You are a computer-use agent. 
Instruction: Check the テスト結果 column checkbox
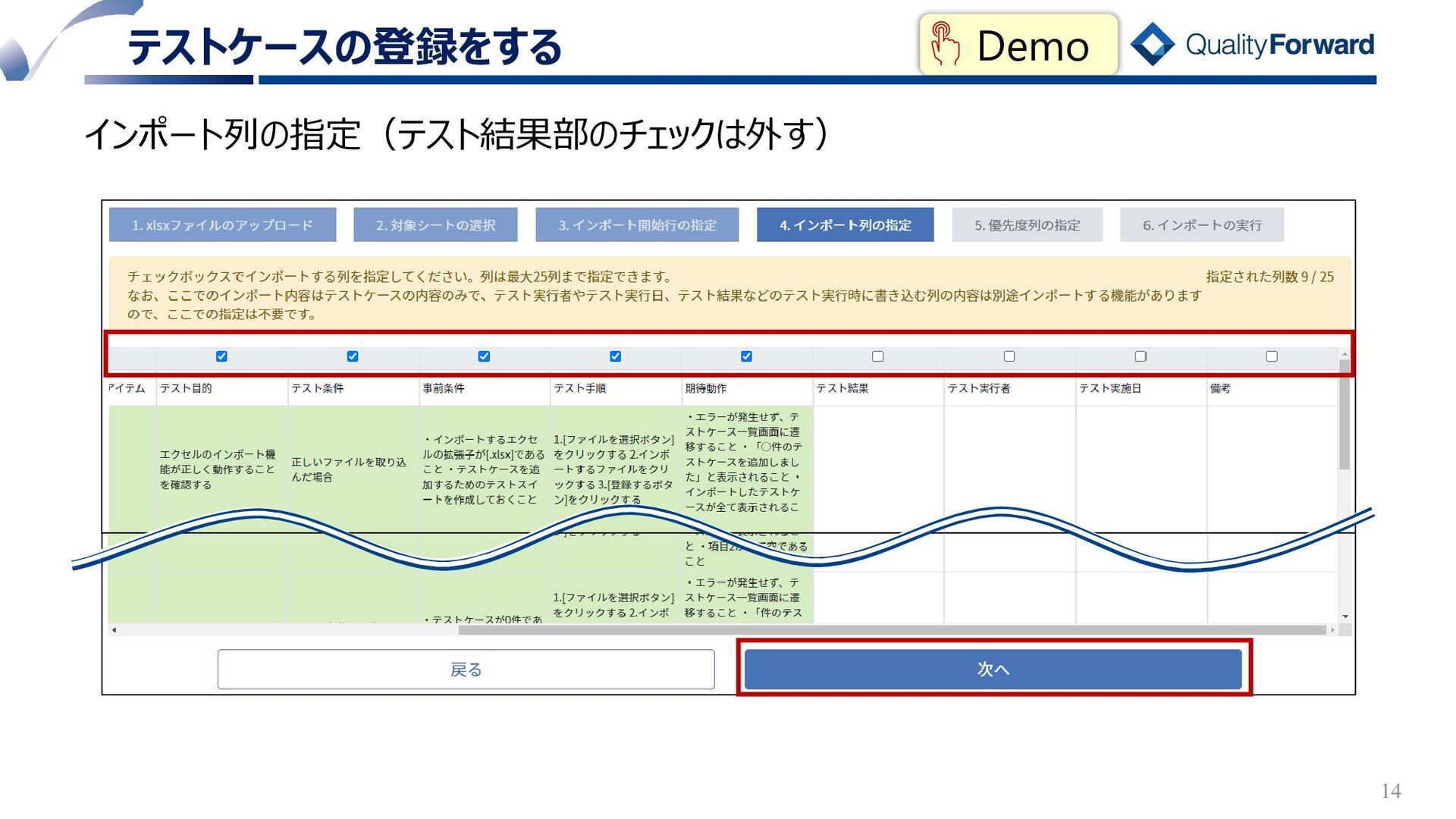pyautogui.click(x=877, y=356)
